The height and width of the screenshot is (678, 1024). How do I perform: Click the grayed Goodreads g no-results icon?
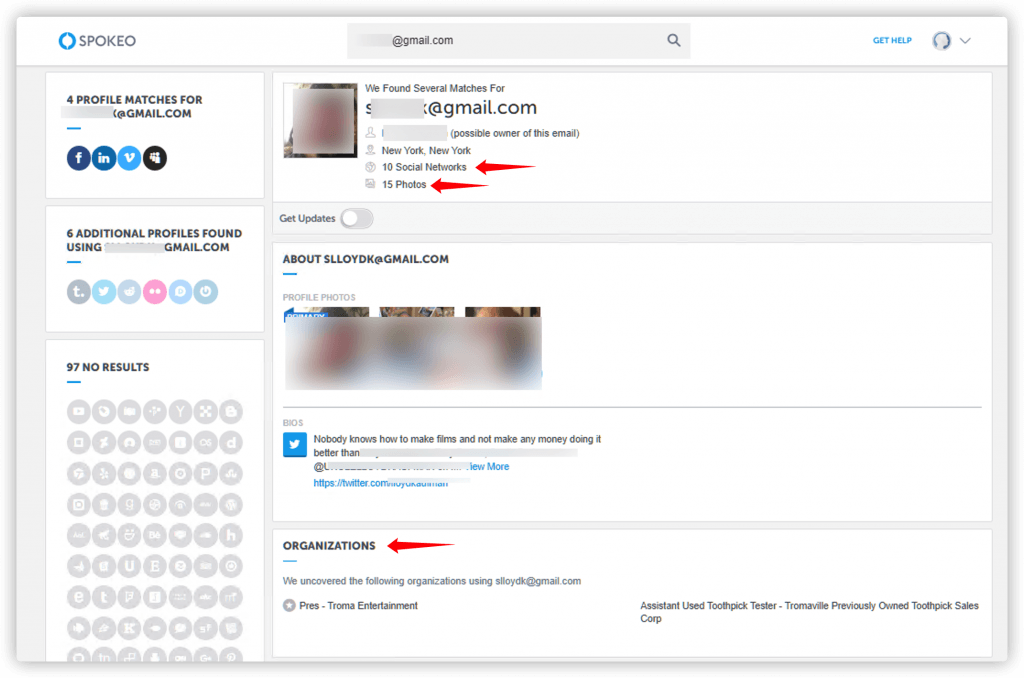click(x=129, y=504)
